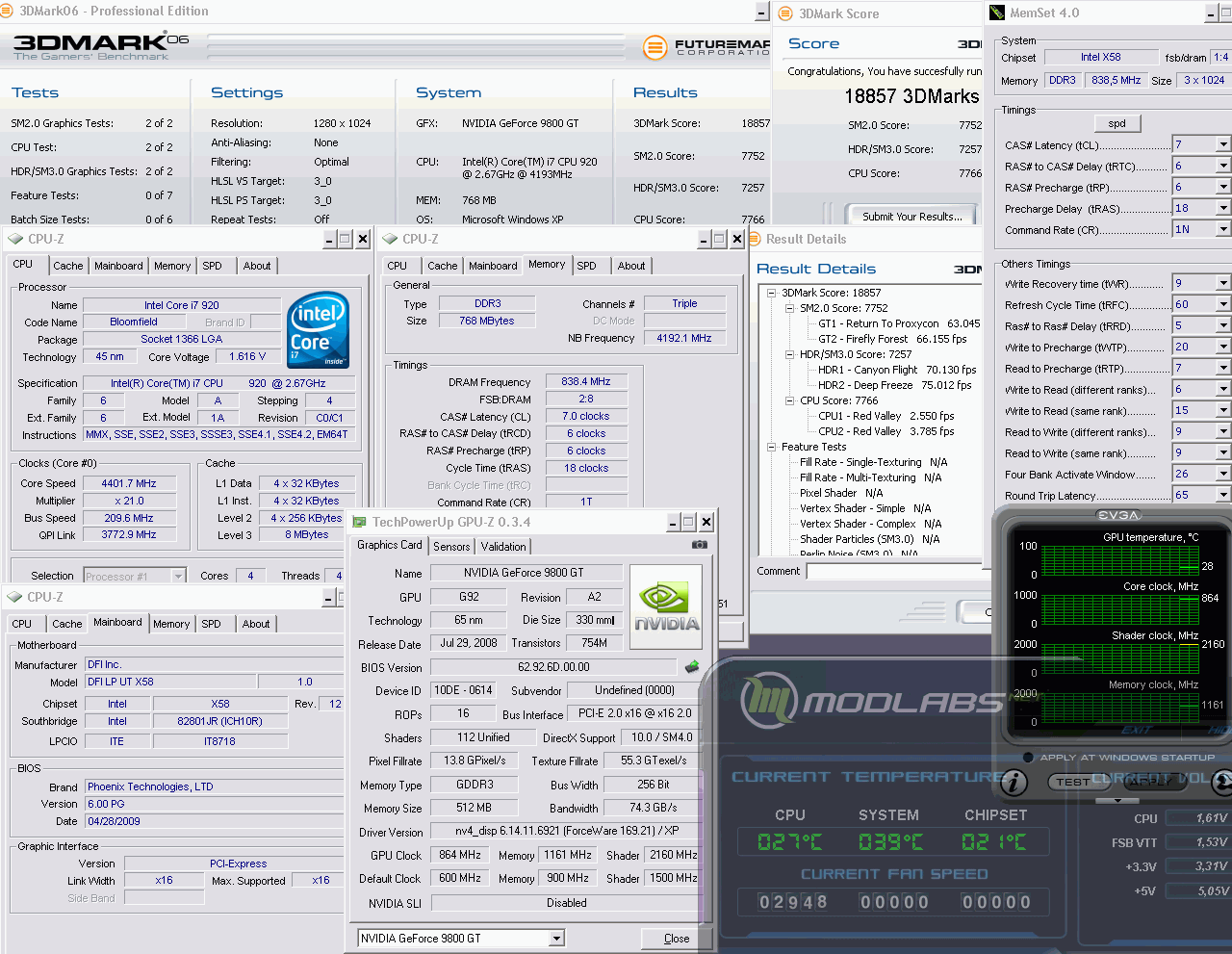Select CPU1 - Red Valley tree row
This screenshot has height=954, width=1232.
[x=885, y=416]
